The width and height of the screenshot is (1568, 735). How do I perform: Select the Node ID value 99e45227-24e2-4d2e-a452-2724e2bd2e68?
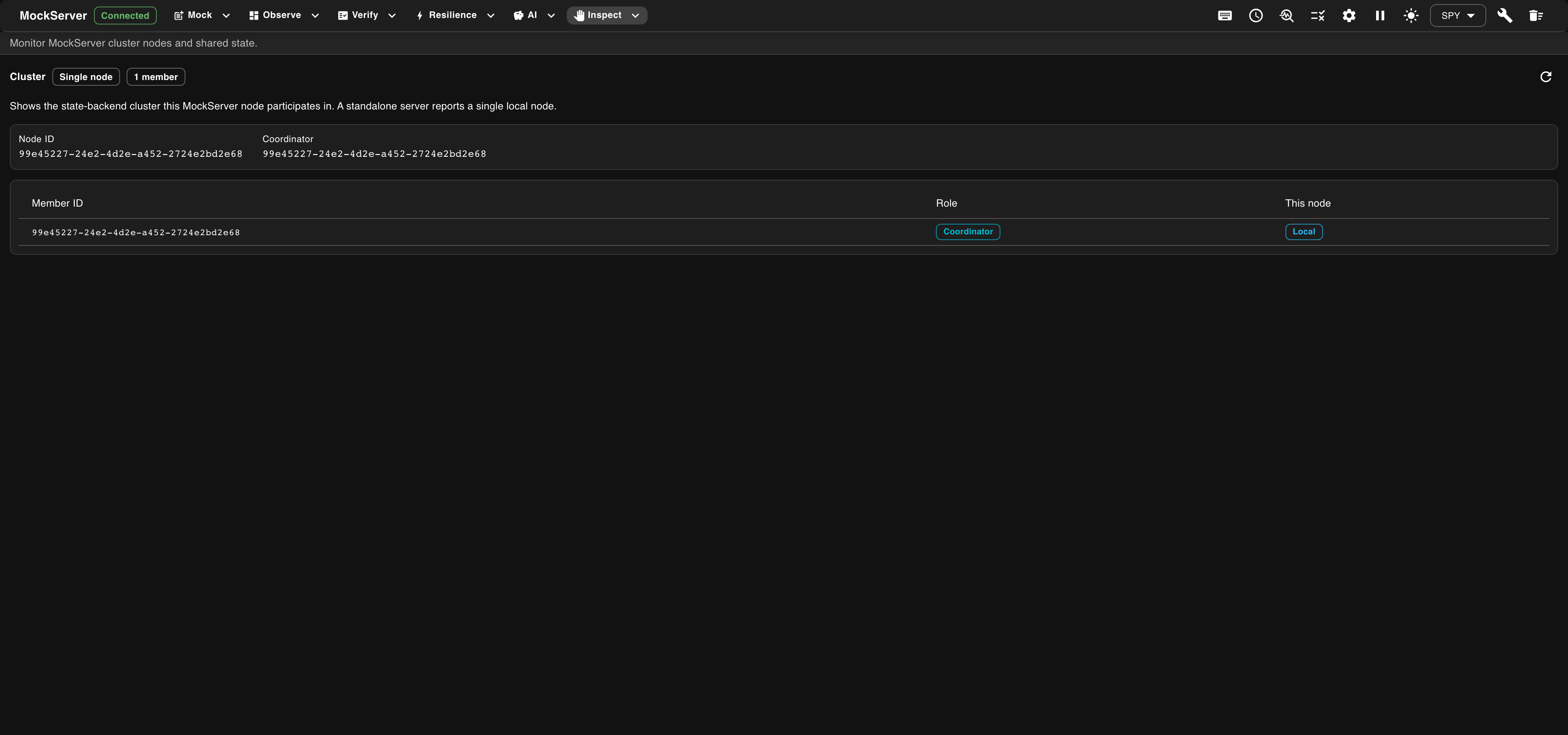click(x=130, y=154)
